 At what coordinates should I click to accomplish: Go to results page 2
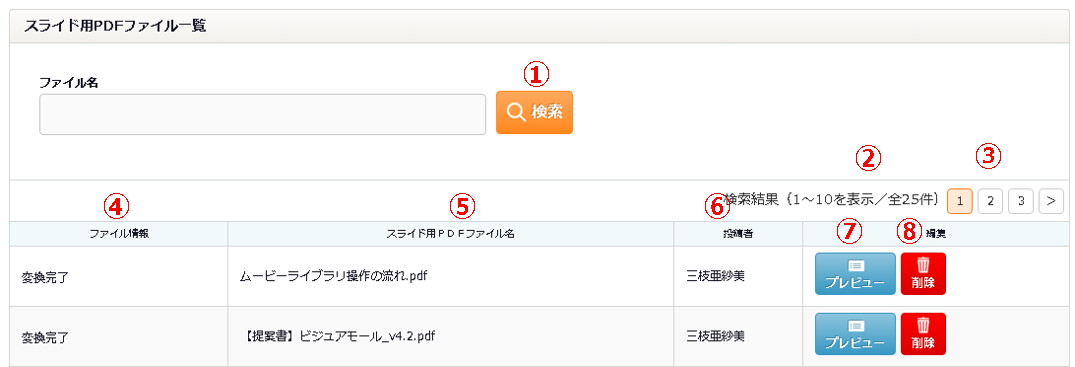pos(990,200)
